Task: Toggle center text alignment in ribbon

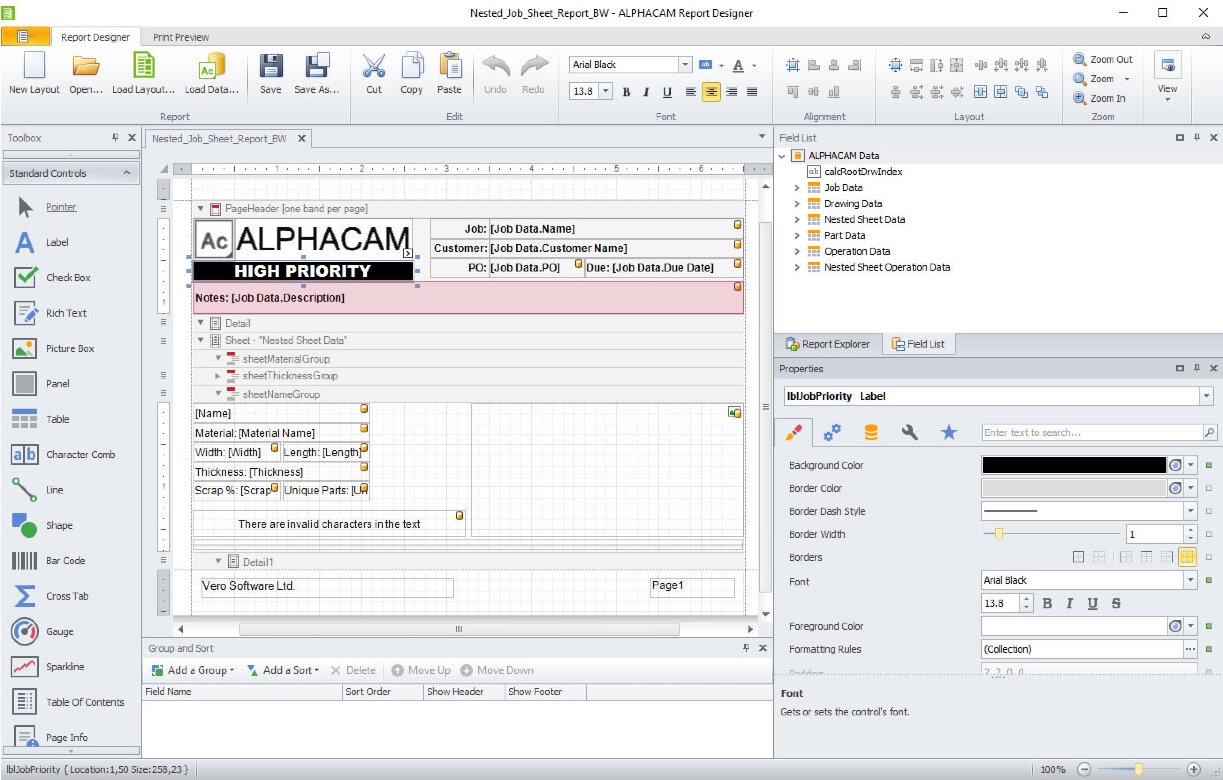Action: click(x=711, y=91)
